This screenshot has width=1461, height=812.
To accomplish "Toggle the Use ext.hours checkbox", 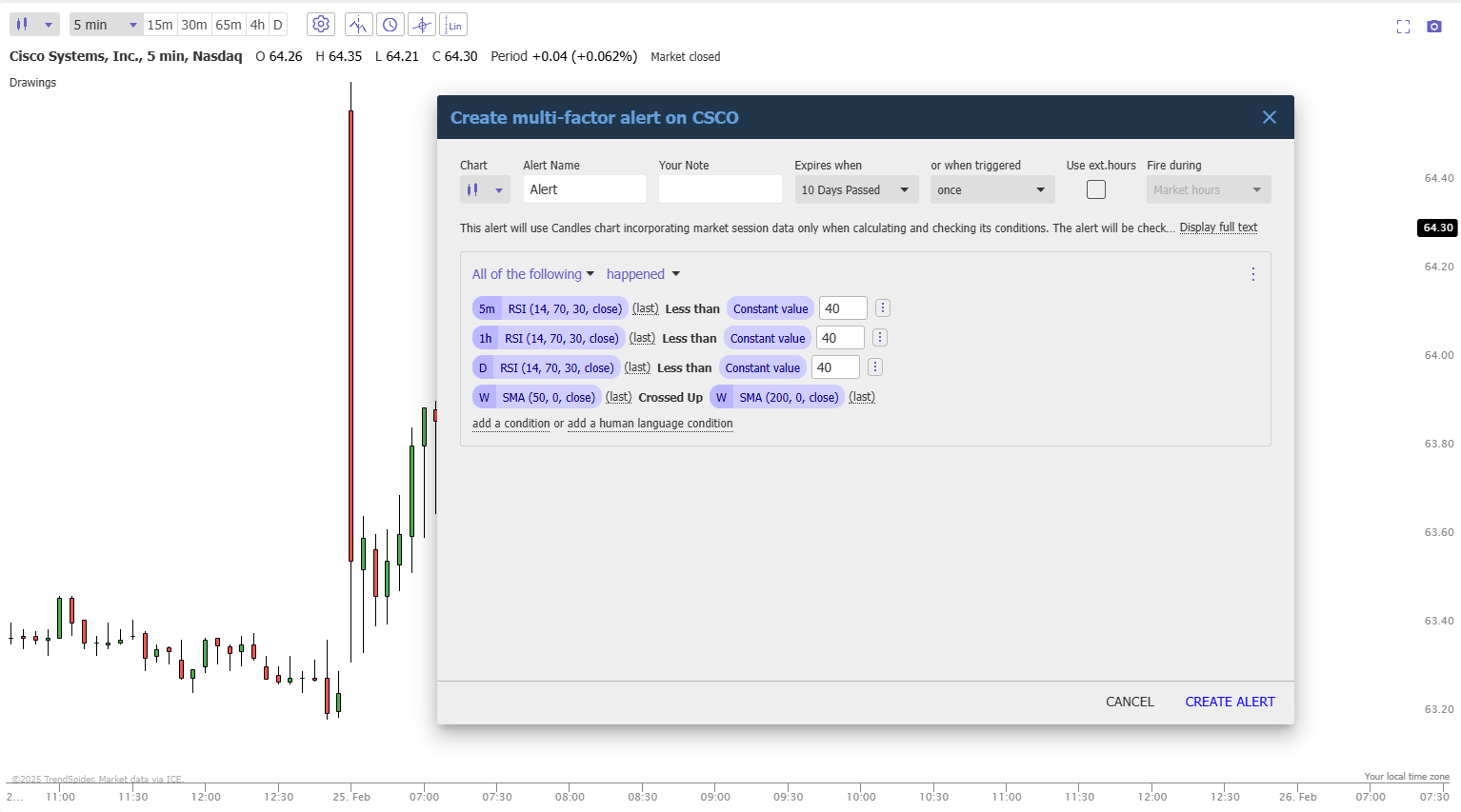I will click(1096, 189).
